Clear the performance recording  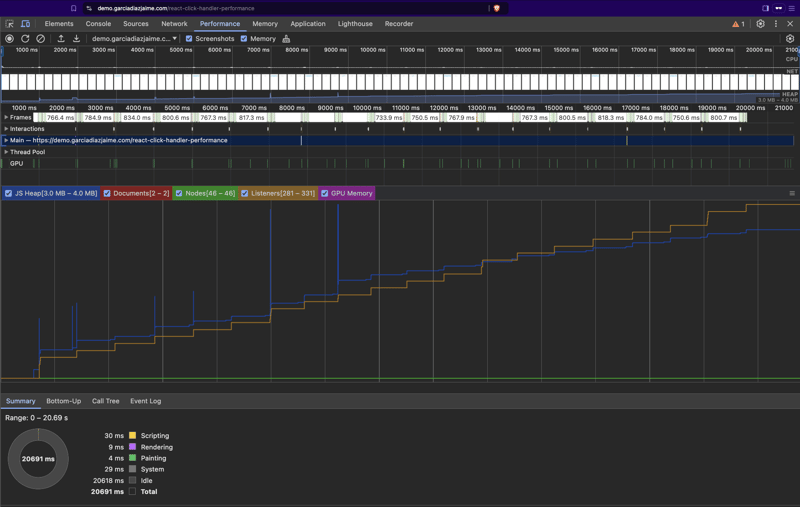[40, 39]
